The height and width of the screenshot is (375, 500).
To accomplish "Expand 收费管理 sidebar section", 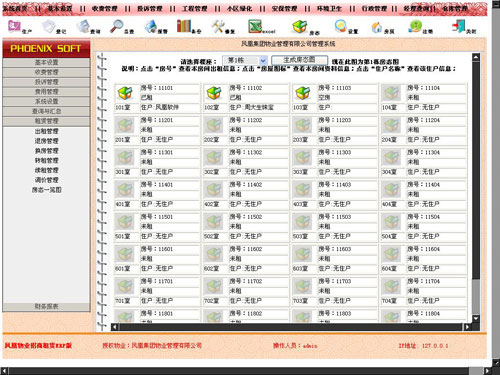I will click(46, 72).
